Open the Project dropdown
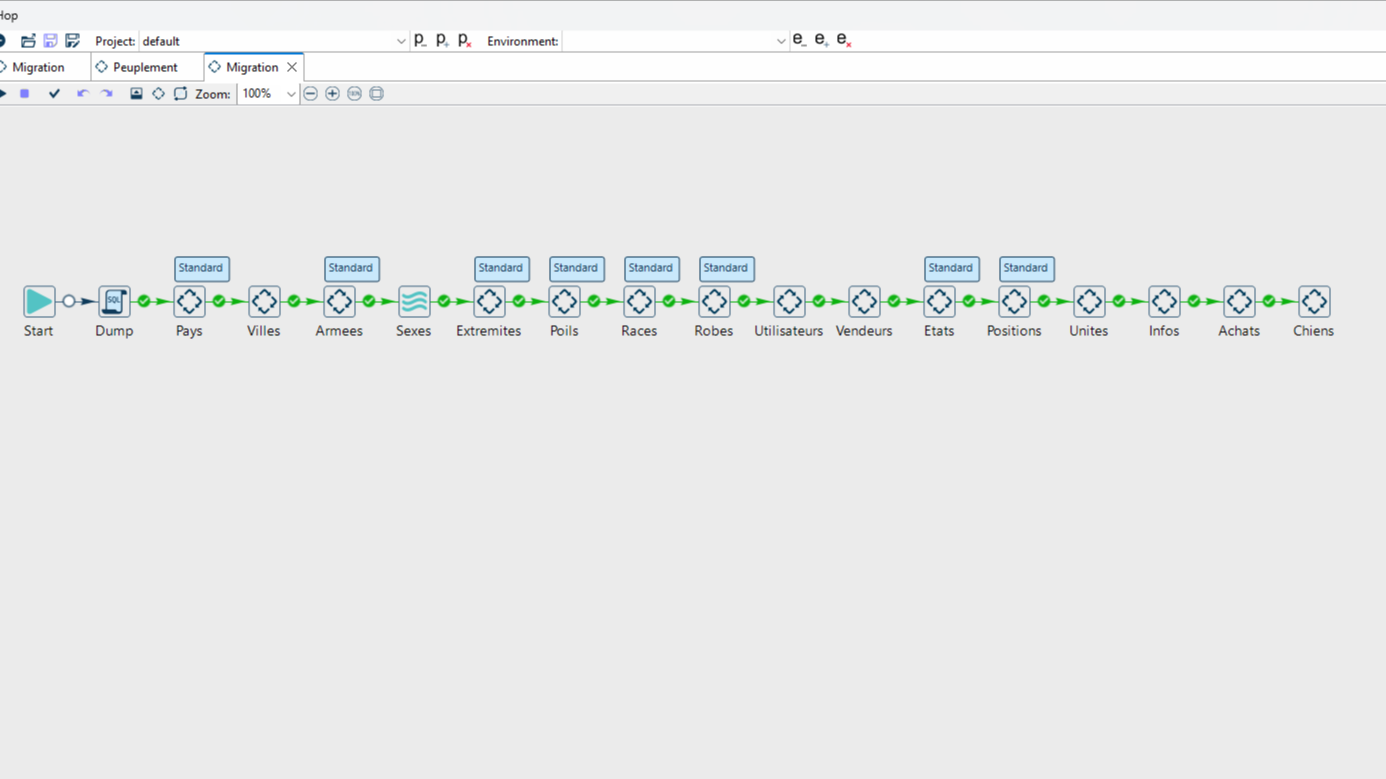 tap(400, 41)
